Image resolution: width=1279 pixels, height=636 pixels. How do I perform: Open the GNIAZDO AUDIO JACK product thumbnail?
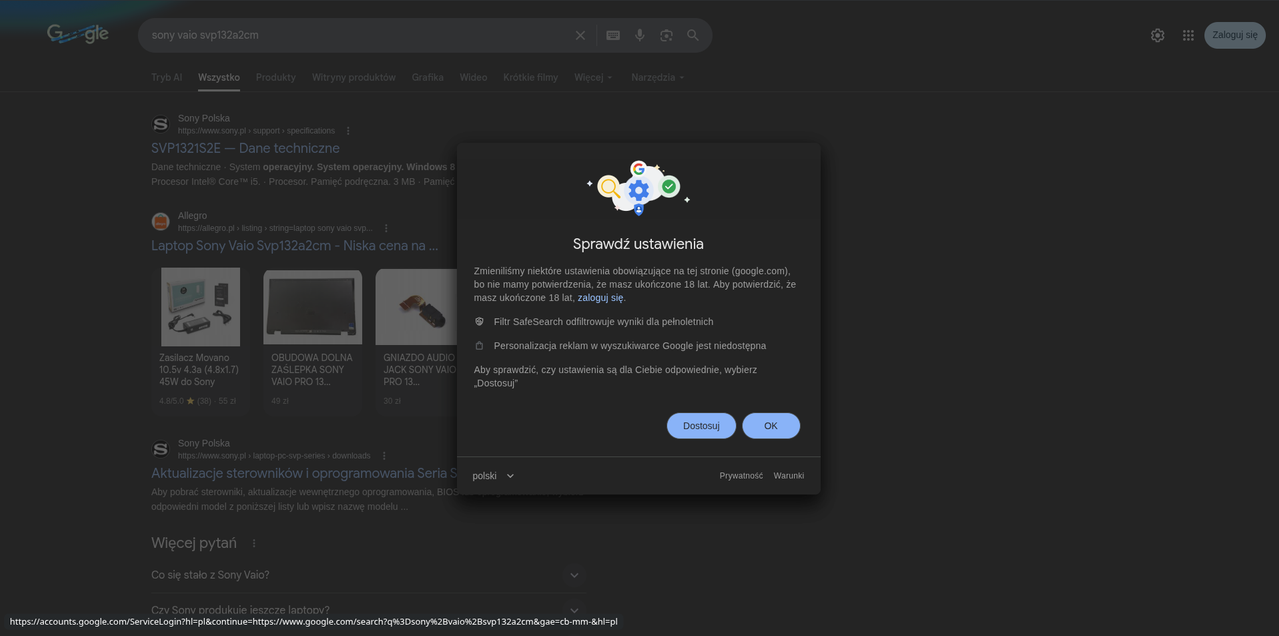[x=416, y=306]
